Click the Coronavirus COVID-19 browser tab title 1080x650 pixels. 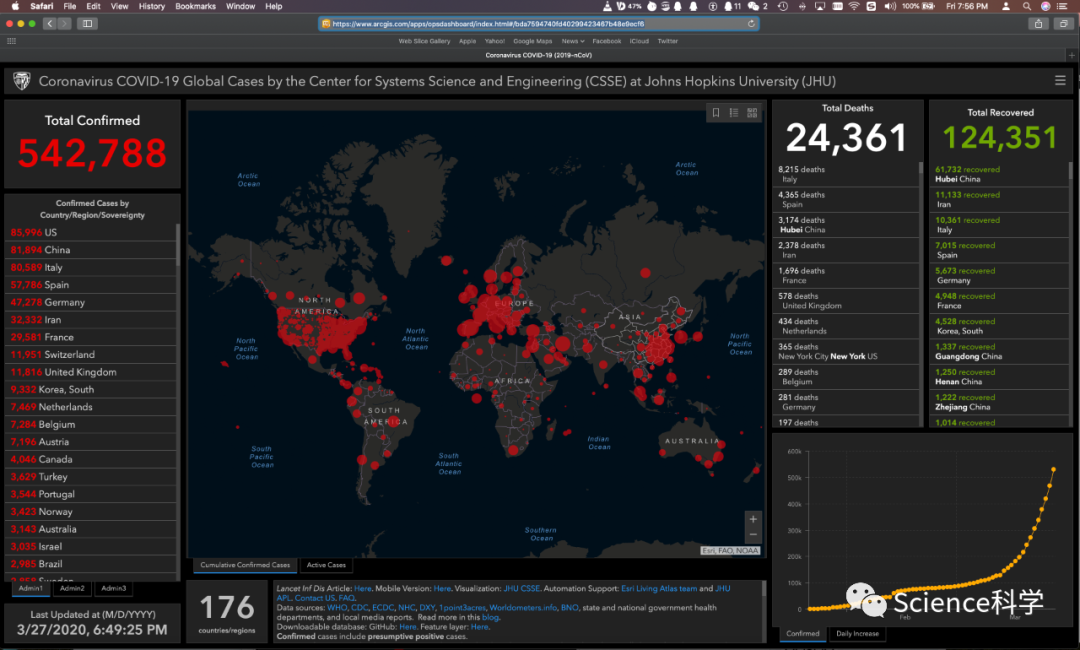point(539,55)
